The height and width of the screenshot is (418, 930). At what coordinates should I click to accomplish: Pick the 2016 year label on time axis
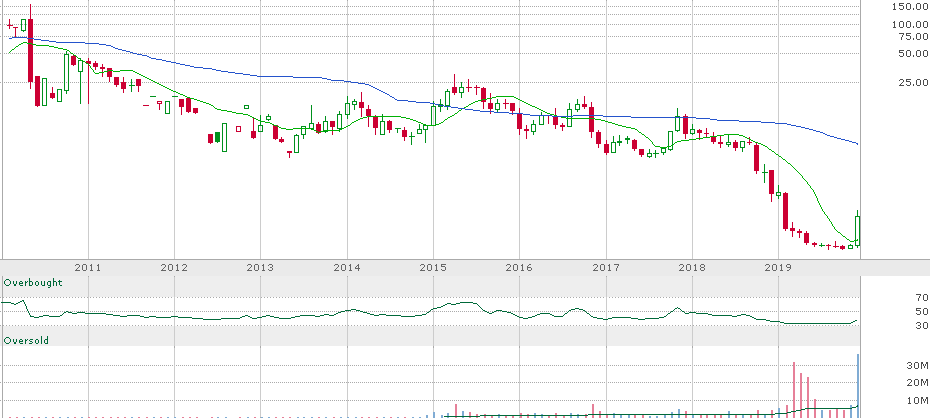(x=519, y=267)
